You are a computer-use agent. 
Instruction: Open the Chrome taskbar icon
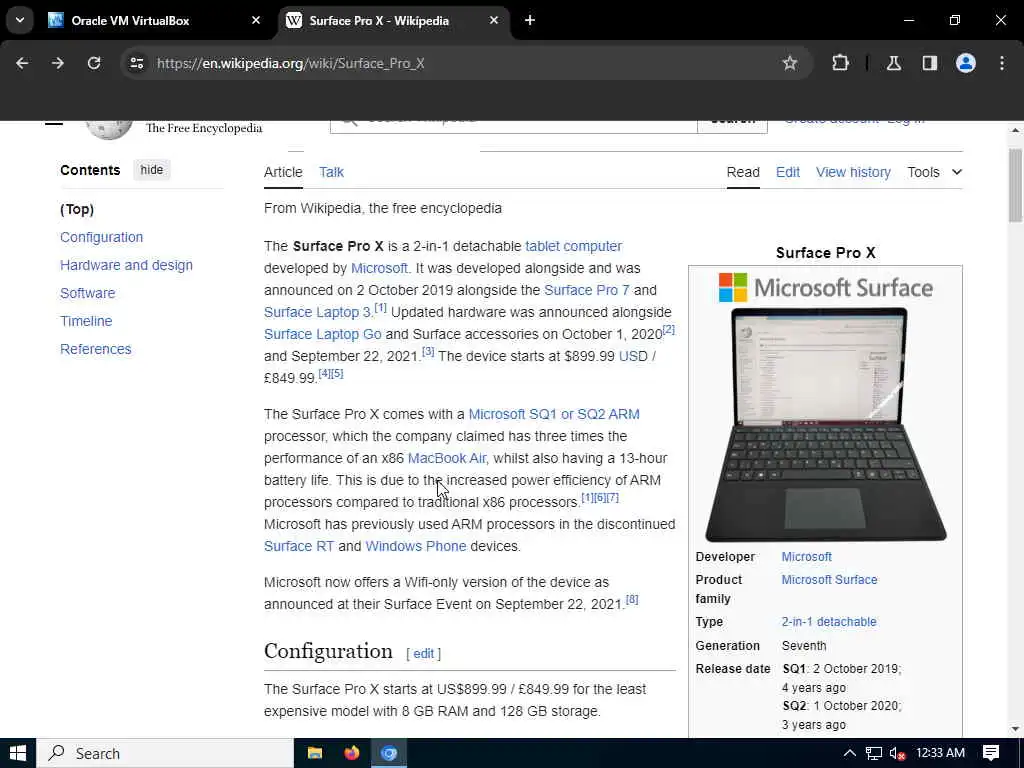389,754
